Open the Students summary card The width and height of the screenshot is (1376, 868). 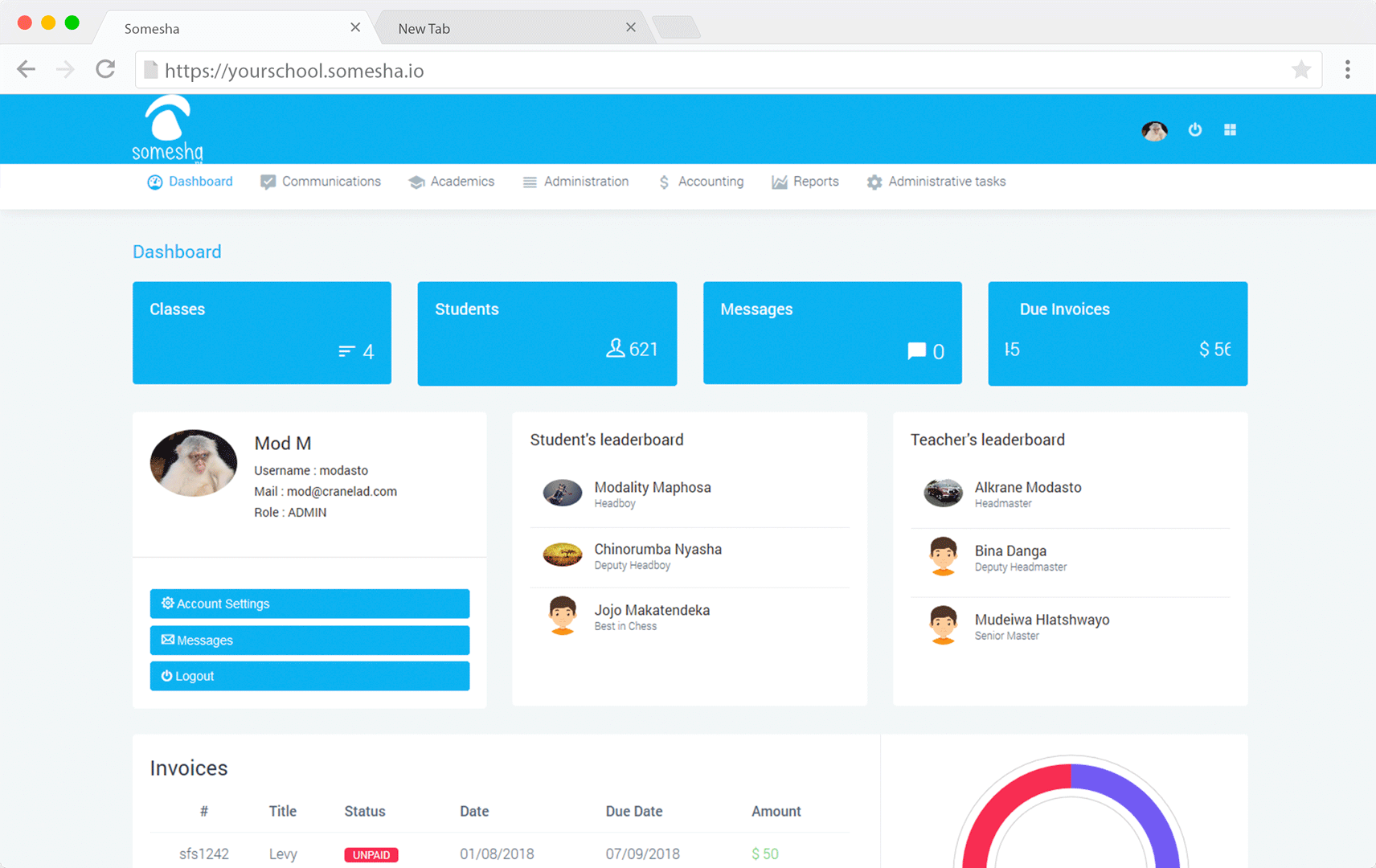pyautogui.click(x=547, y=333)
